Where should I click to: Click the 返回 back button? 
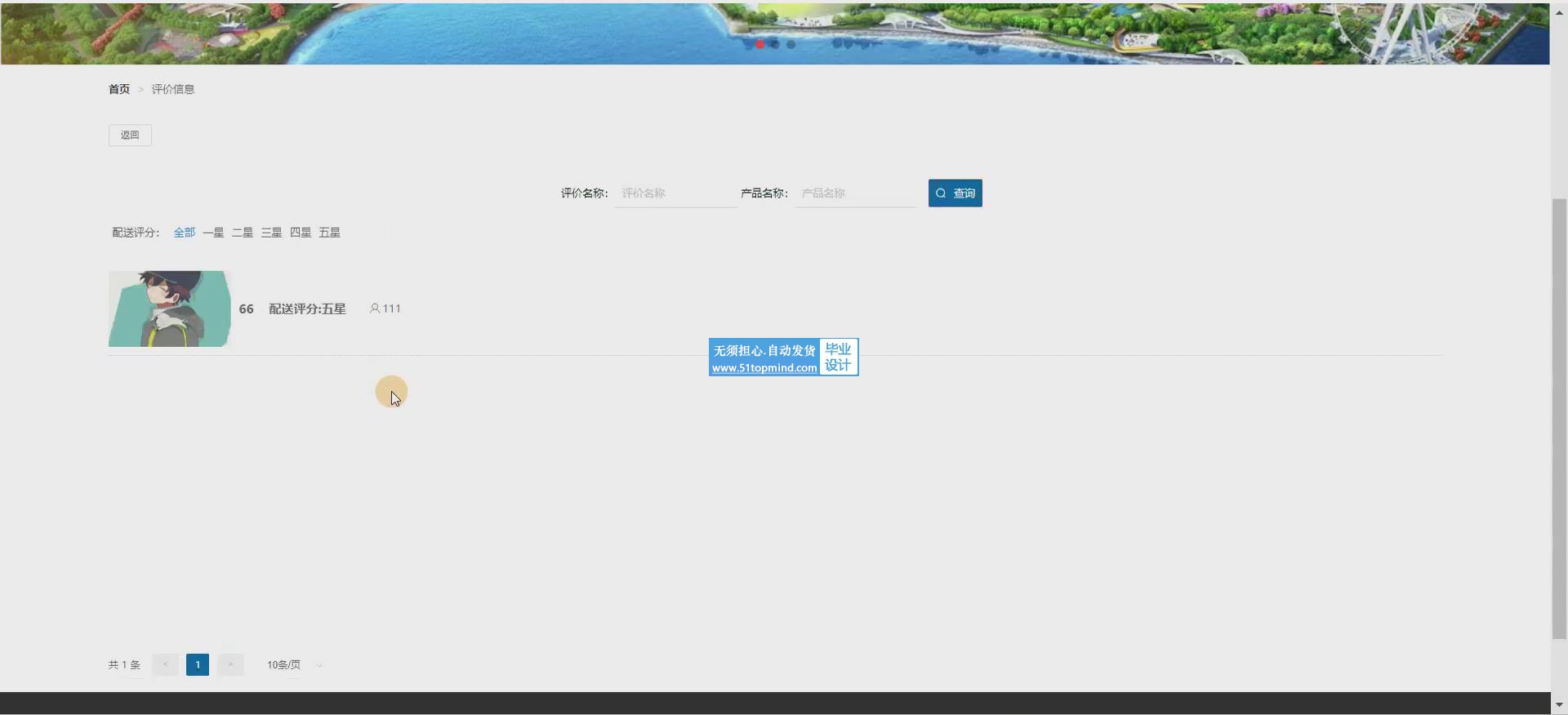click(x=130, y=135)
